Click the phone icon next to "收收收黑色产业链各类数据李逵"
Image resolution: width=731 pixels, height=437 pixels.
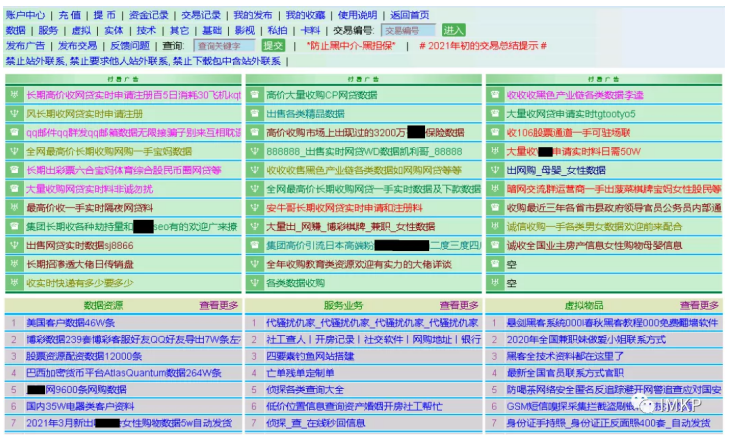click(x=495, y=95)
